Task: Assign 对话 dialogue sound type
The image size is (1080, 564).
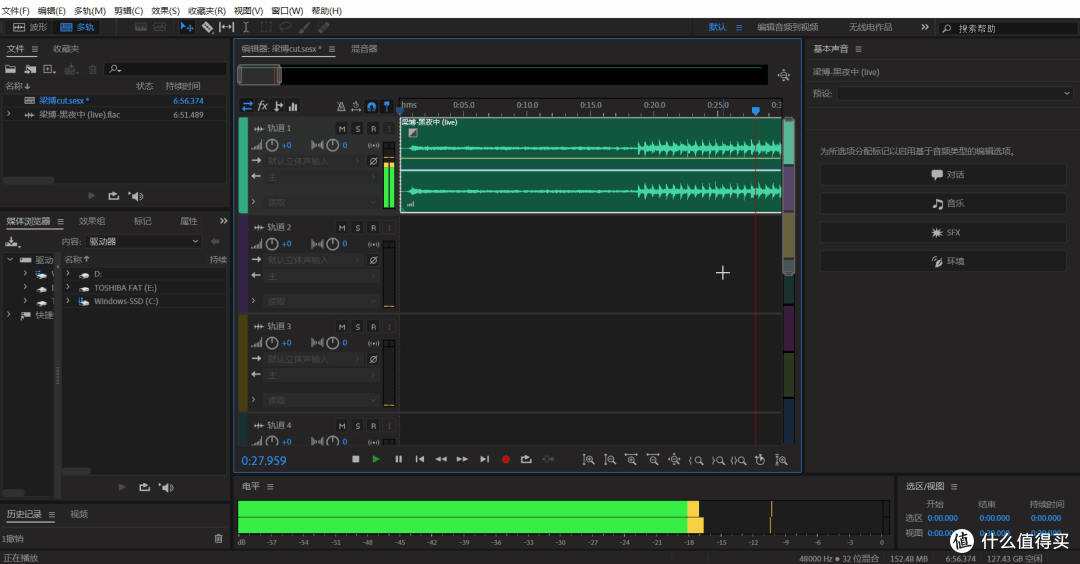Action: click(943, 175)
